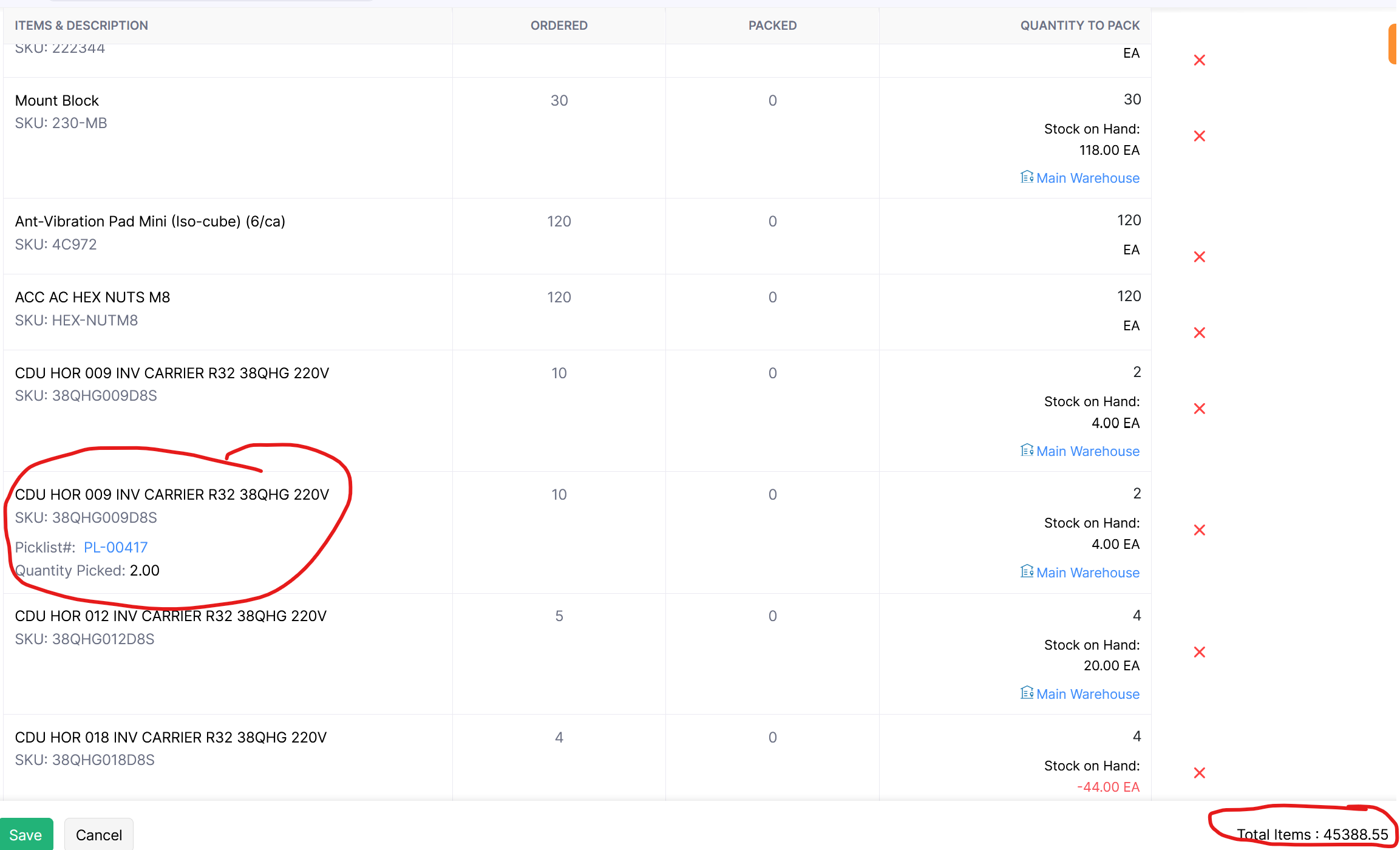Delete CDU HOR 012 INV CARRIER row
The width and height of the screenshot is (1400, 850).
point(1199,652)
